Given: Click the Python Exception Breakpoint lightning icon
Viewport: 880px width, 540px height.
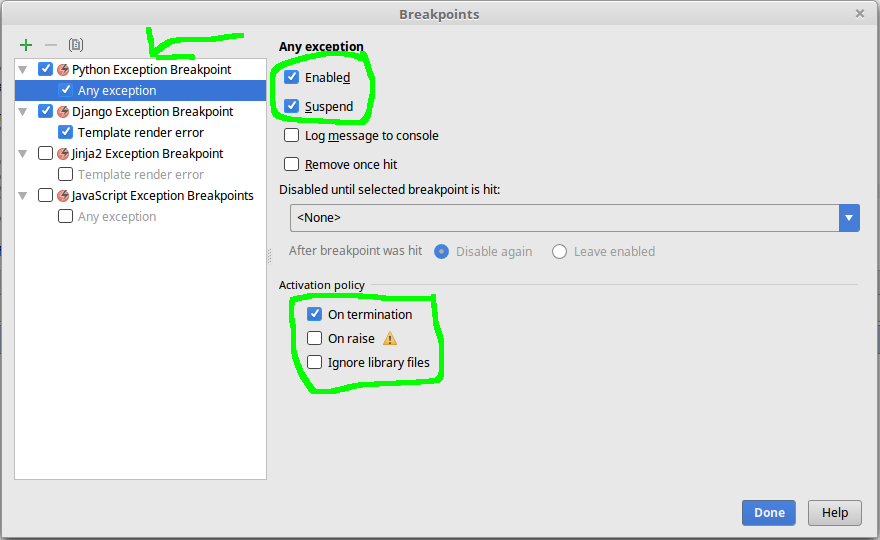Looking at the screenshot, I should 63,70.
